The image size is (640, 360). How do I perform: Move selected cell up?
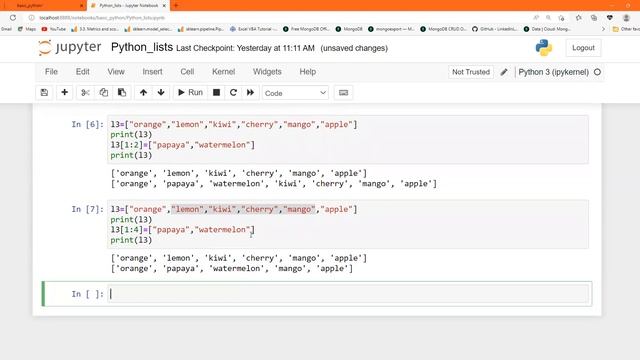point(143,93)
